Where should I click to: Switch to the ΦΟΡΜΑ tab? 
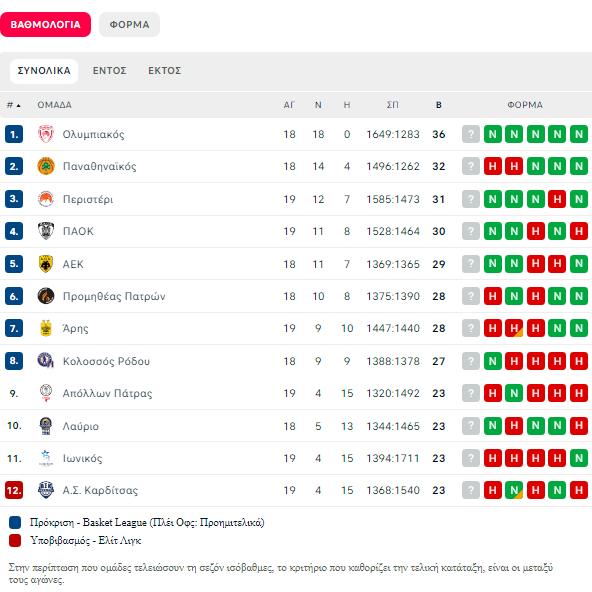129,25
